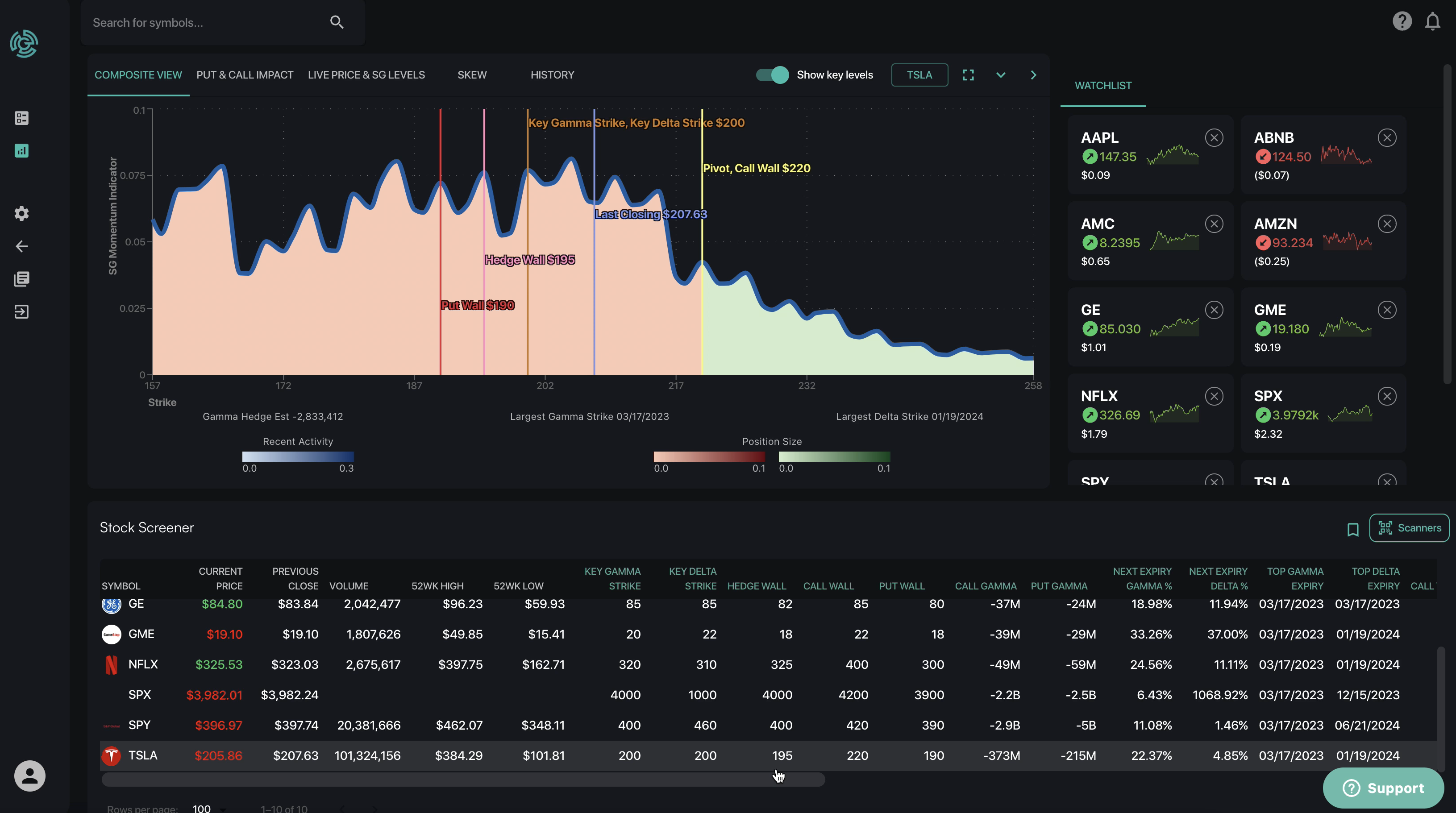This screenshot has height=813, width=1456.
Task: Open NFLX watchlist card
Action: (1150, 413)
